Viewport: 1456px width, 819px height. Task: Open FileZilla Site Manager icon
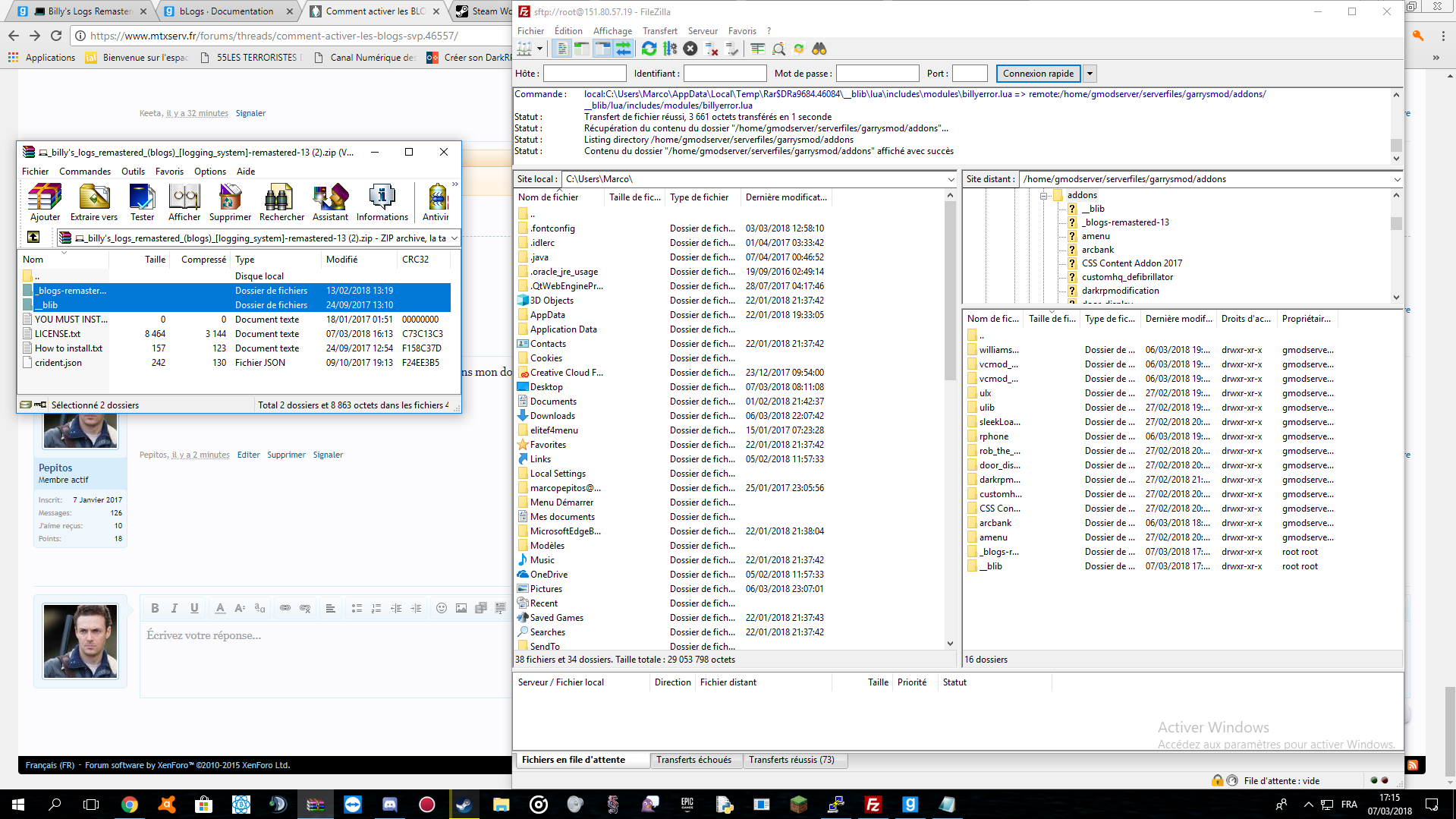coord(524,49)
